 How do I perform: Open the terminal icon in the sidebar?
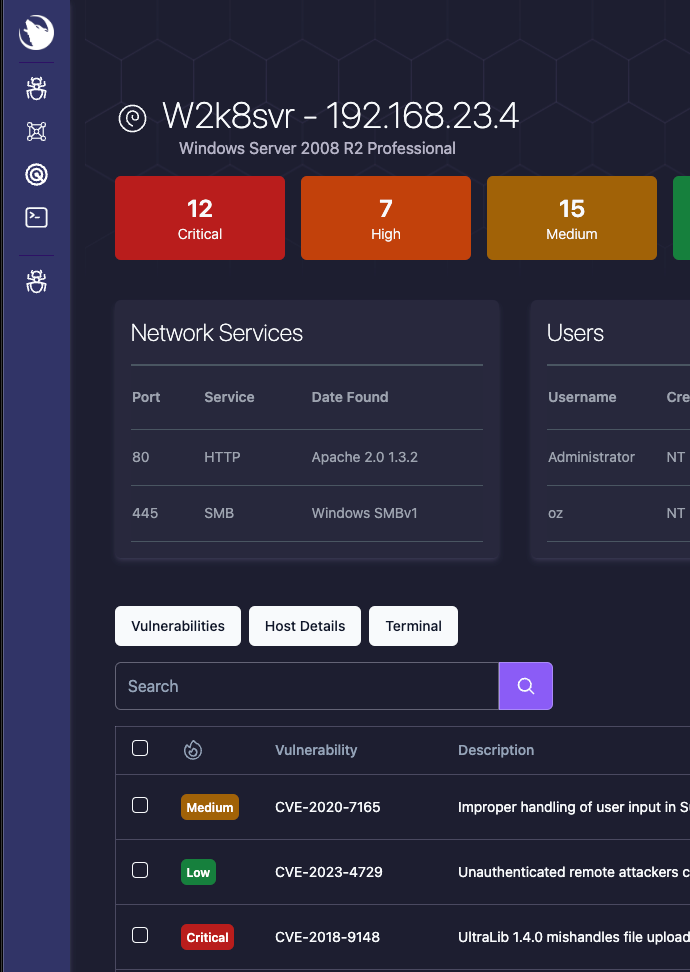click(36, 218)
